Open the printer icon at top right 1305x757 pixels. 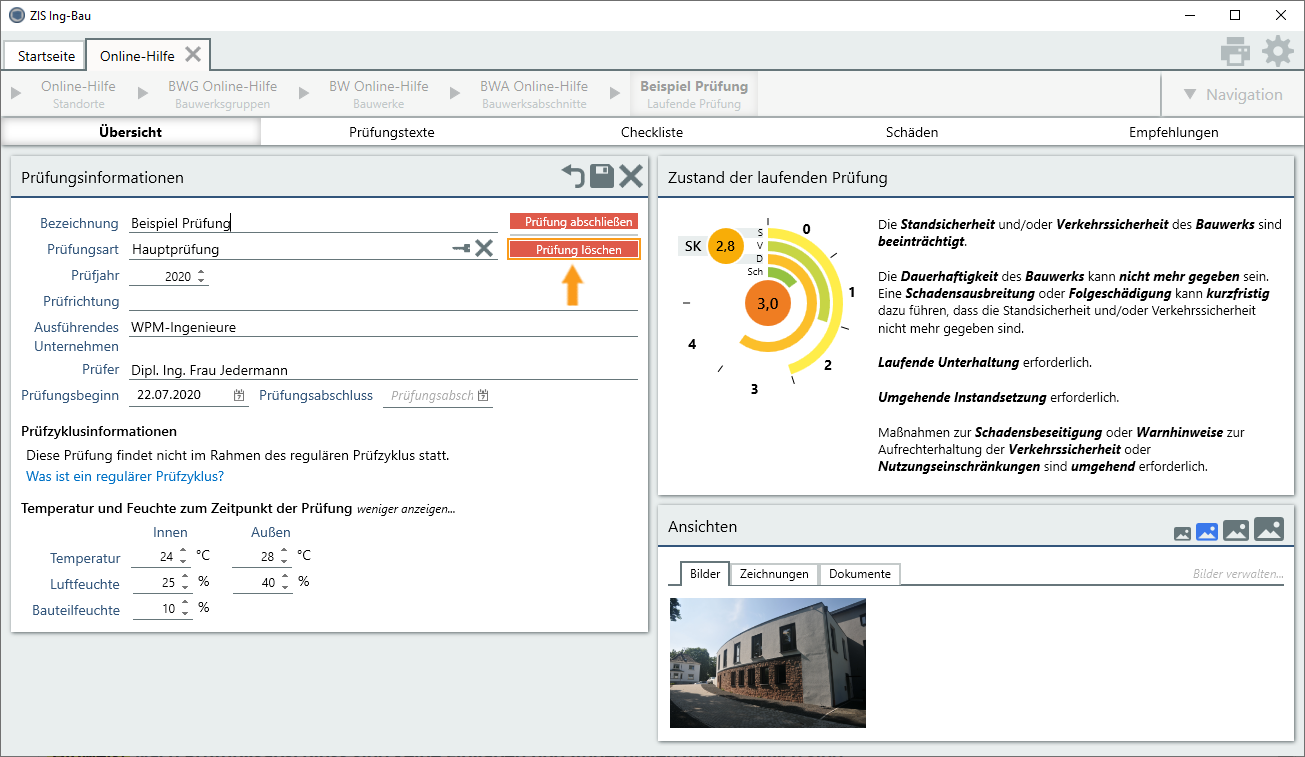(1235, 52)
